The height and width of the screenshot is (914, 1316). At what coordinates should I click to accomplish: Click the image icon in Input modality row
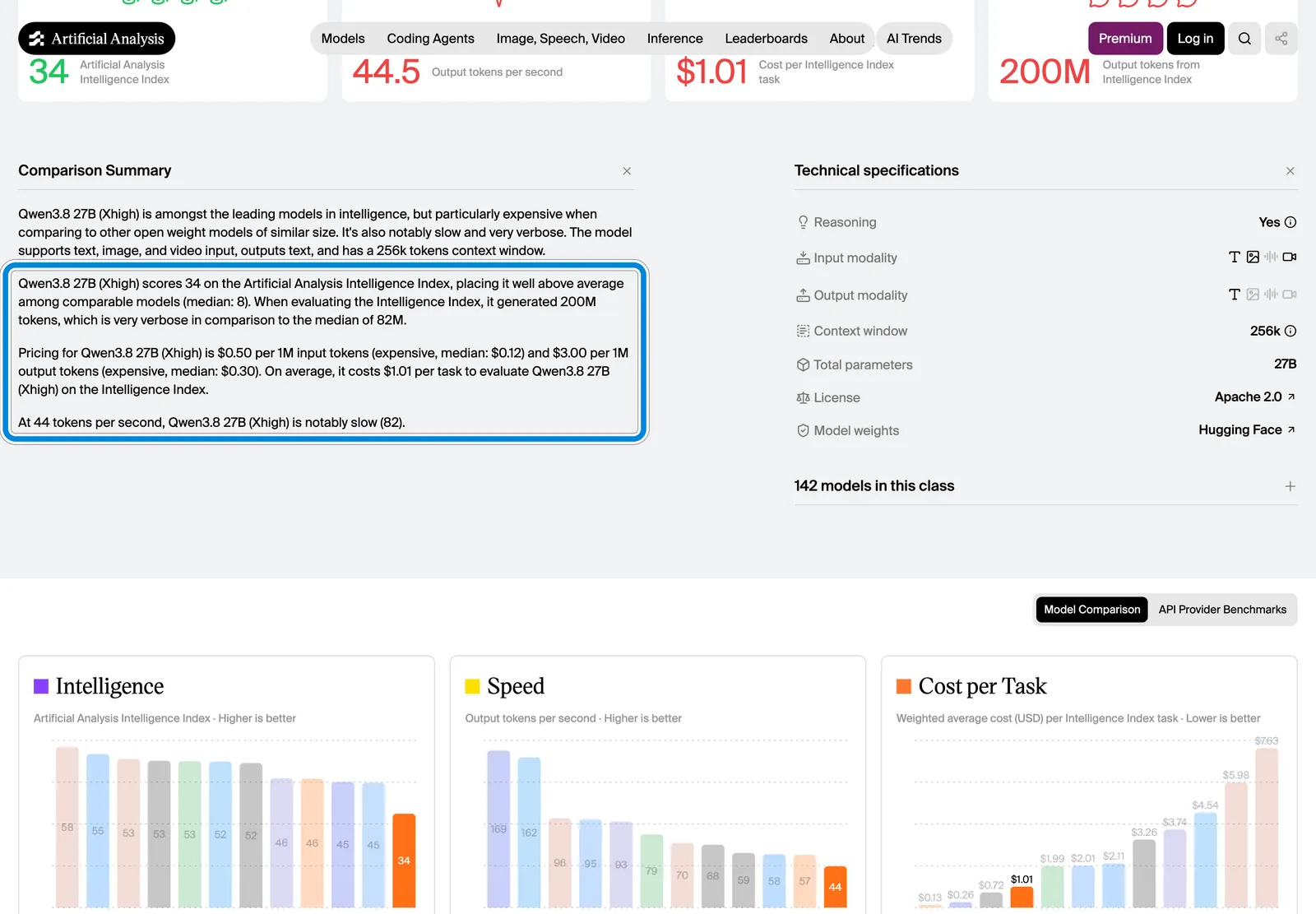(1253, 257)
